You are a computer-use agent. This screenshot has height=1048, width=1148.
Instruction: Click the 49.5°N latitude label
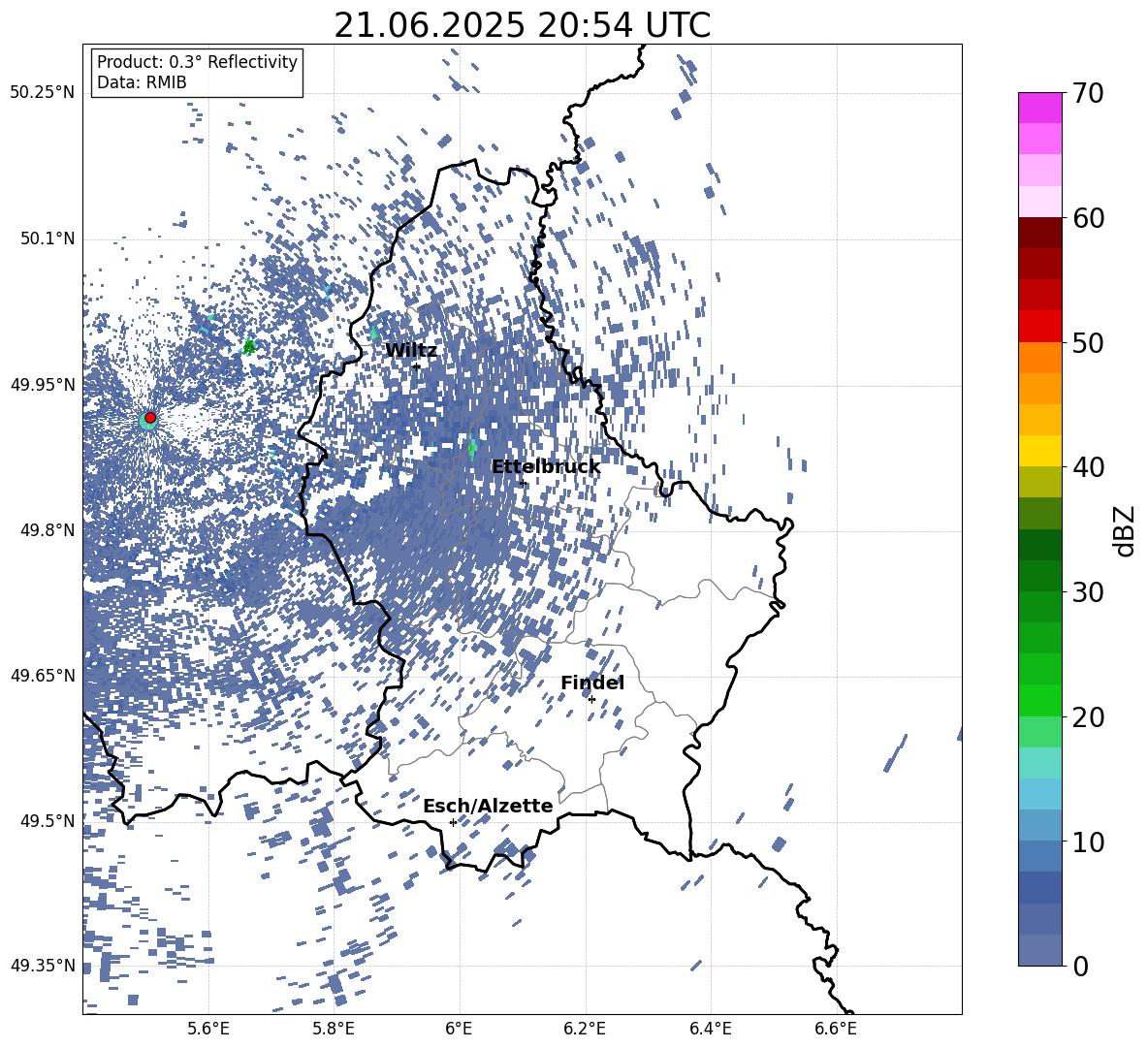click(x=48, y=820)
